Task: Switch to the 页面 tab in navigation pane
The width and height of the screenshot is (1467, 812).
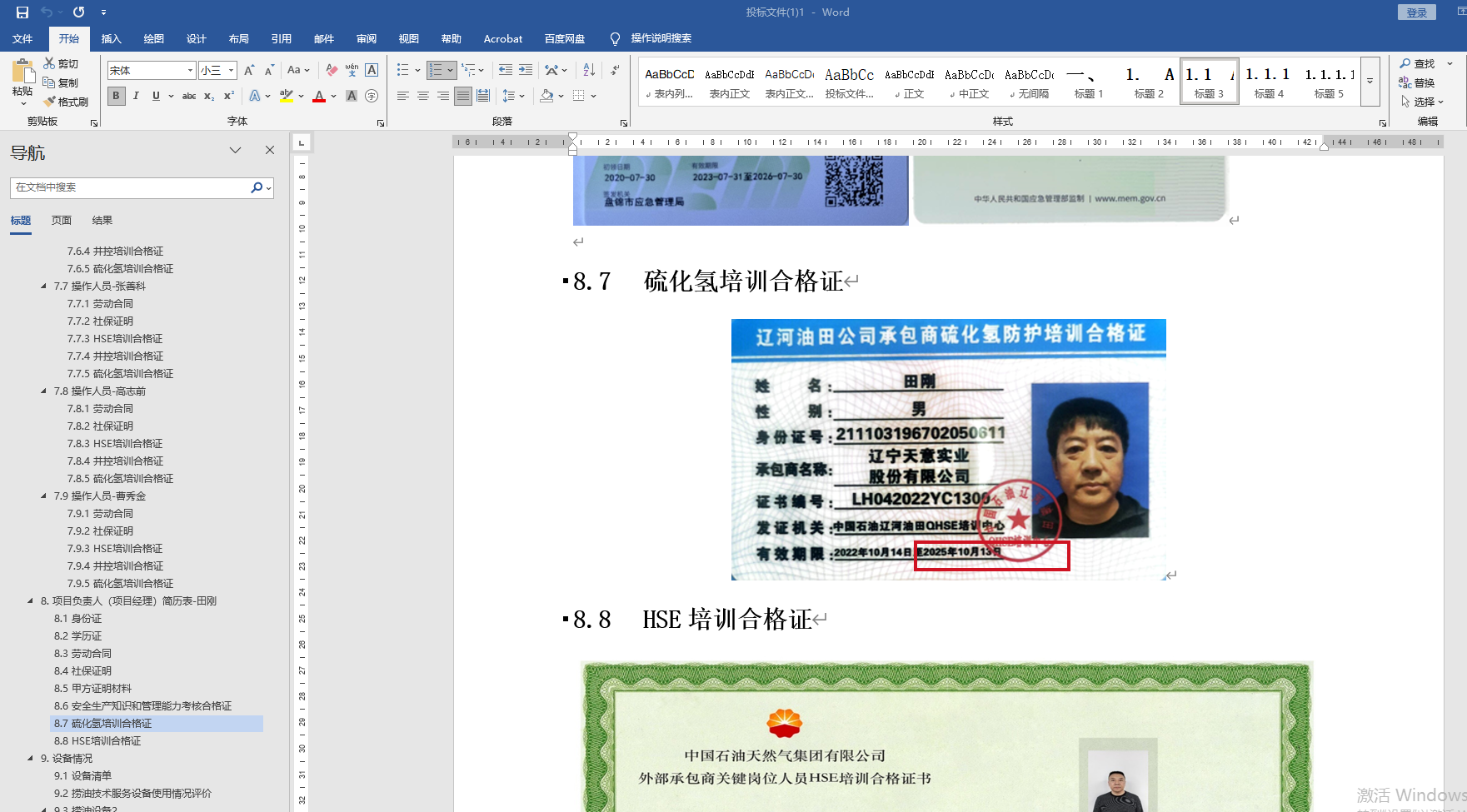Action: pos(62,221)
